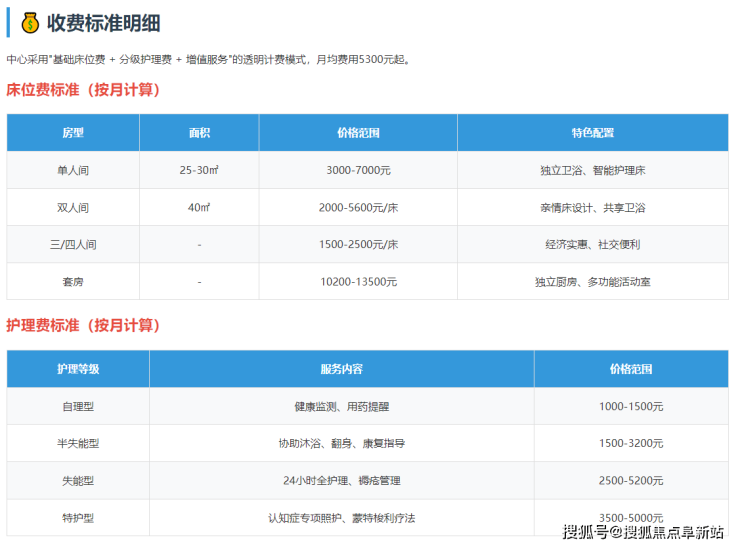The height and width of the screenshot is (548, 740).
Task: Select the 3000-7000元 price cell
Action: (358, 170)
